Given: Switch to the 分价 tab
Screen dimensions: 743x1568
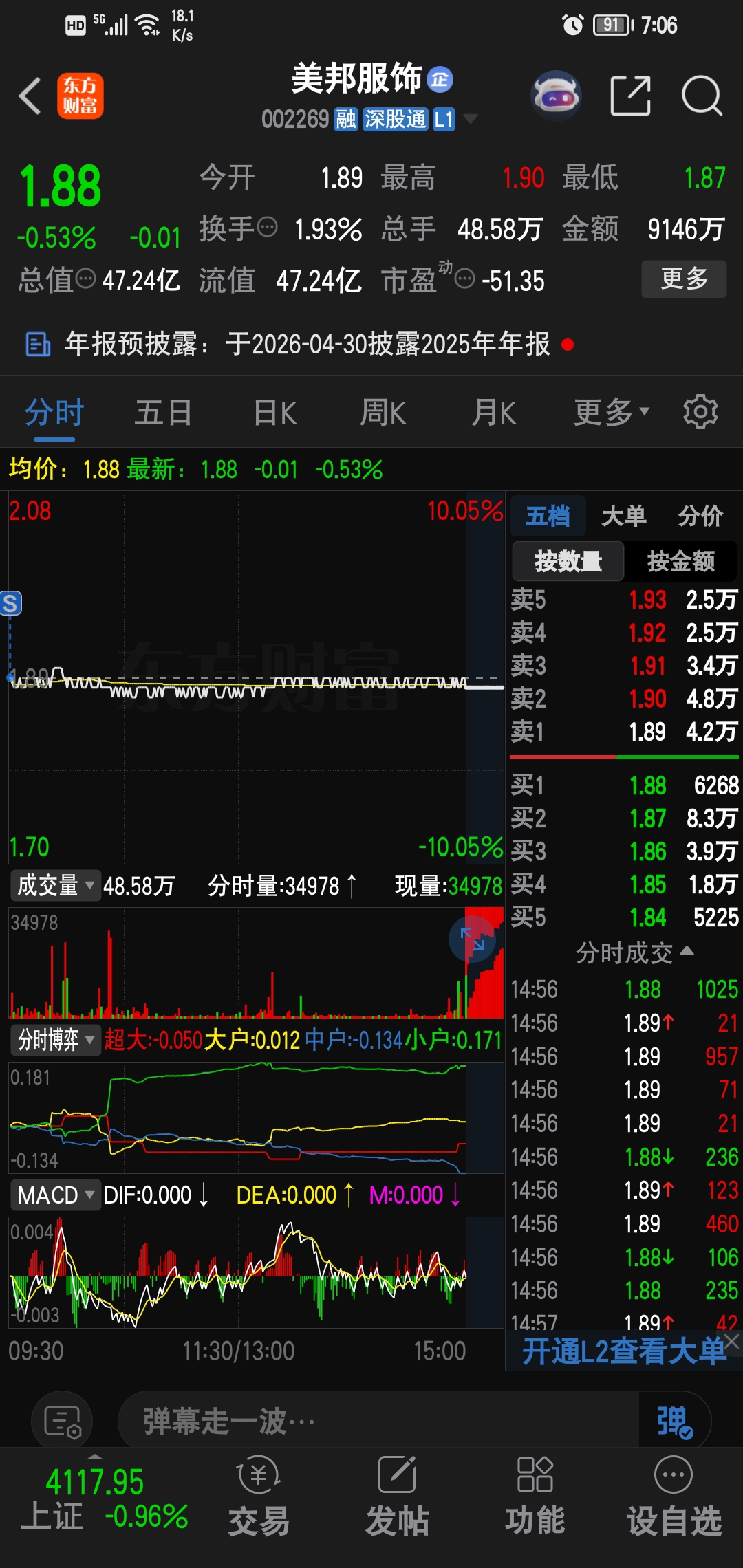Looking at the screenshot, I should click(x=700, y=516).
